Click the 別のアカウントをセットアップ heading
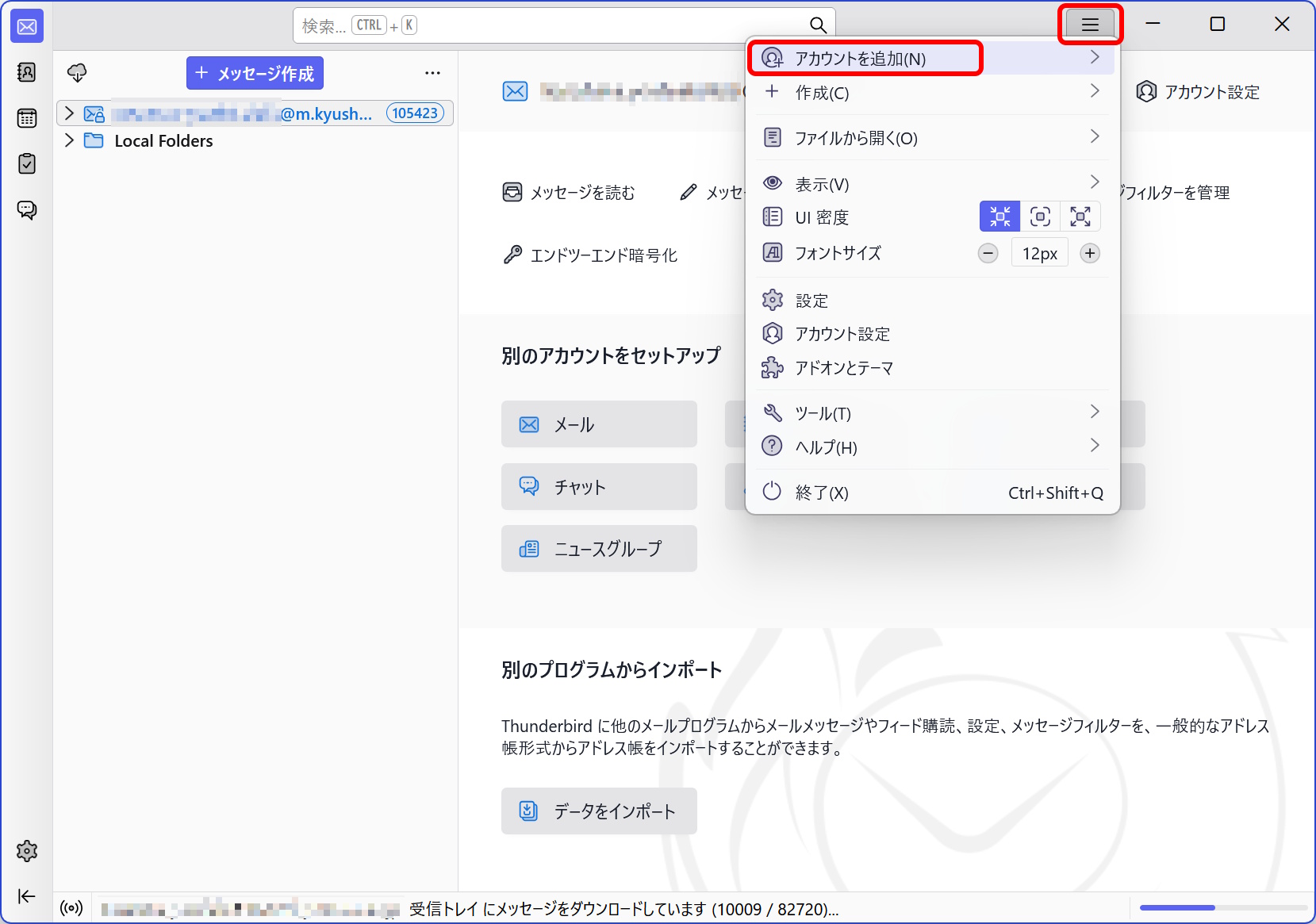 [611, 355]
